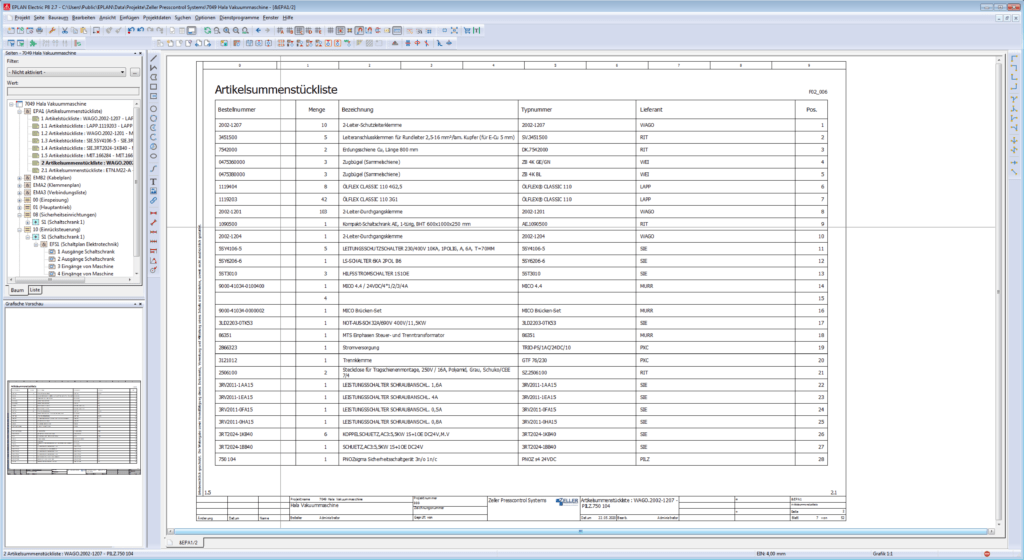Image resolution: width=1024 pixels, height=560 pixels.
Task: Select page '3 Eingänge von Maschine'
Action: click(x=85, y=266)
